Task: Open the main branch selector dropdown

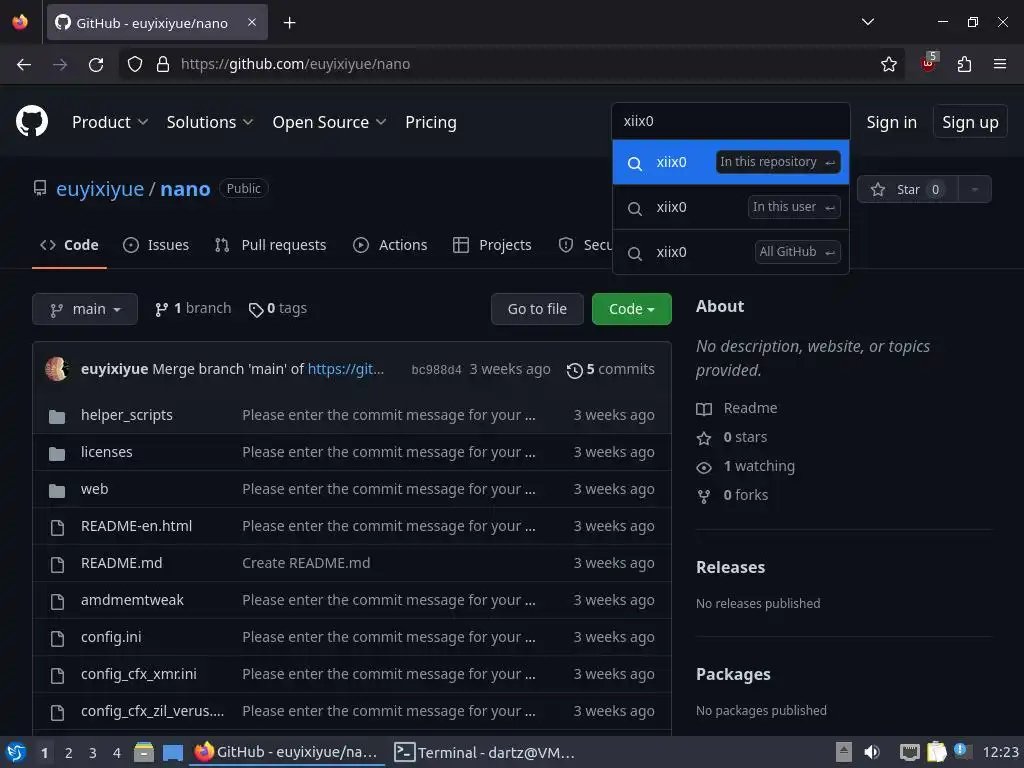Action: pyautogui.click(x=85, y=309)
